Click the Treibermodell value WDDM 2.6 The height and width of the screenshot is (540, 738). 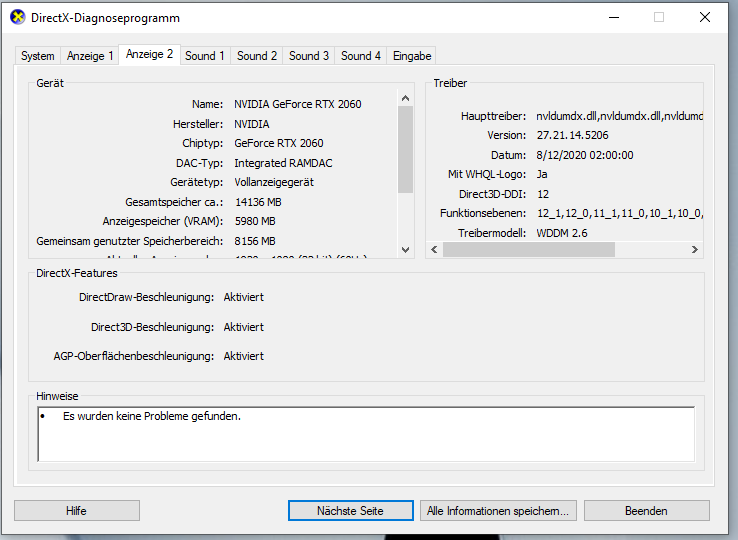coord(562,233)
